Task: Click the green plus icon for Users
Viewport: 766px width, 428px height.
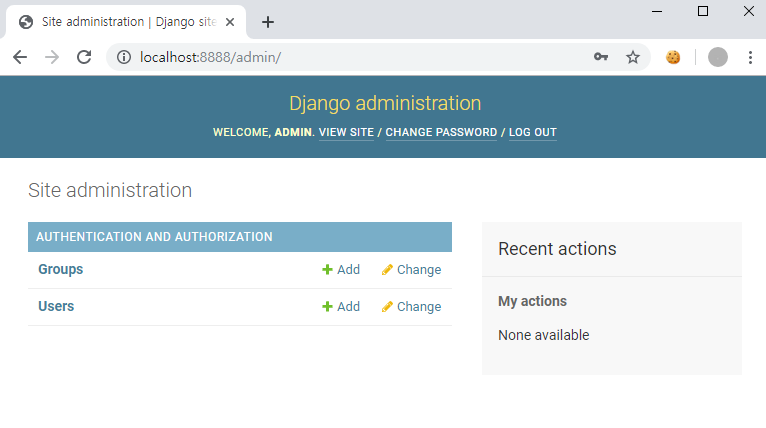Action: pyautogui.click(x=327, y=307)
